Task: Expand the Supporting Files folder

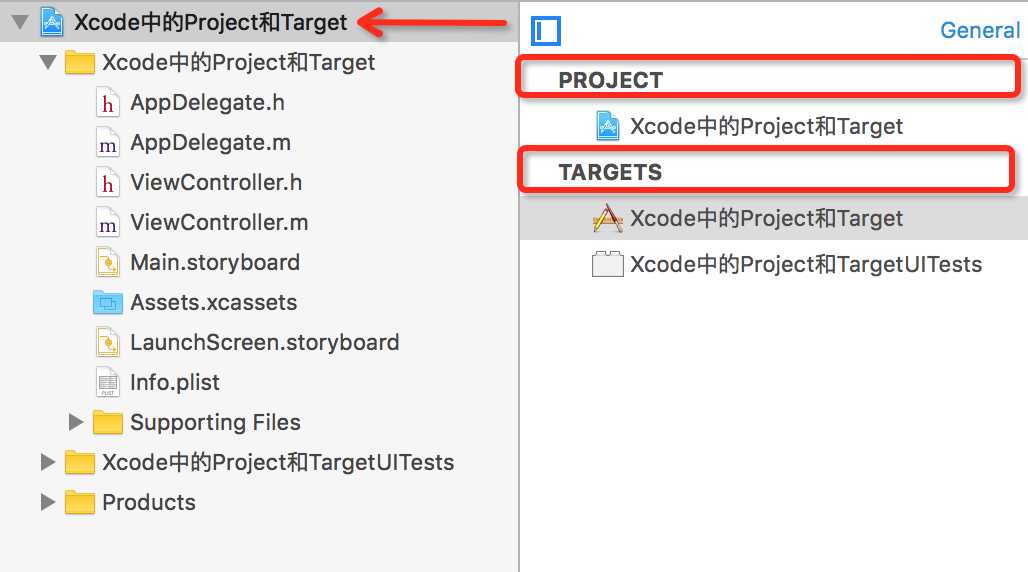Action: tap(76, 422)
